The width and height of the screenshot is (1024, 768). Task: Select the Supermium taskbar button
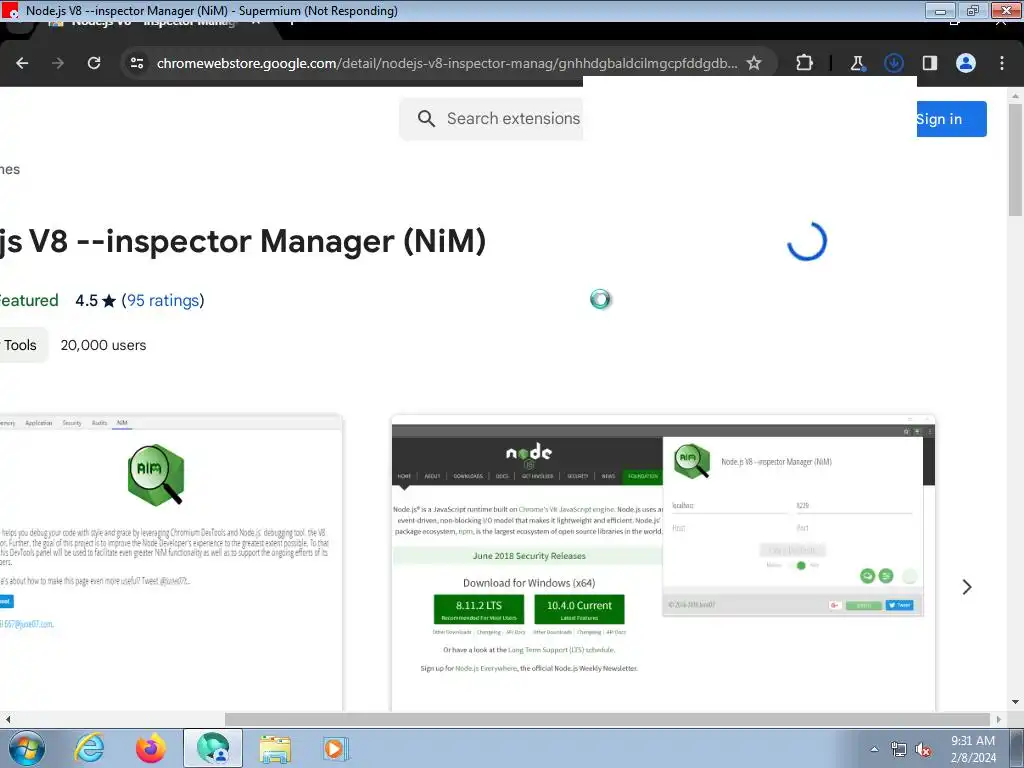coord(213,748)
